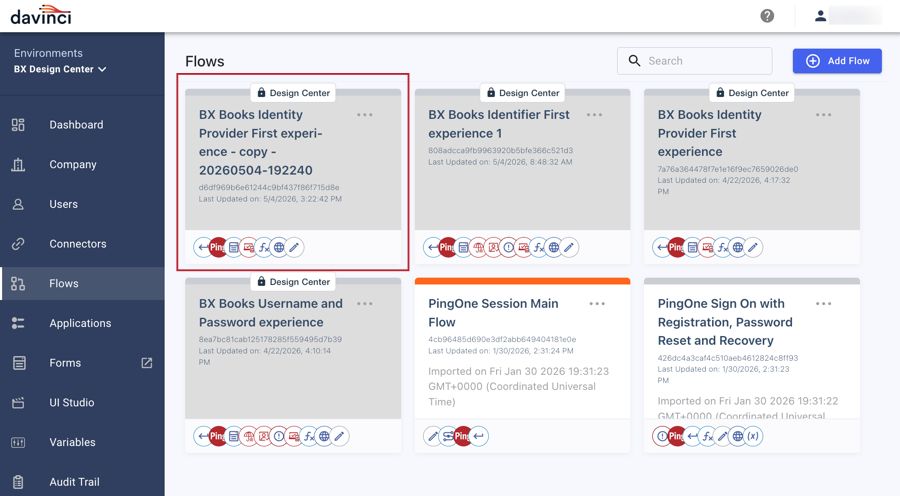Expand the BX Design Center environment dropdown
The height and width of the screenshot is (496, 900).
coord(60,69)
